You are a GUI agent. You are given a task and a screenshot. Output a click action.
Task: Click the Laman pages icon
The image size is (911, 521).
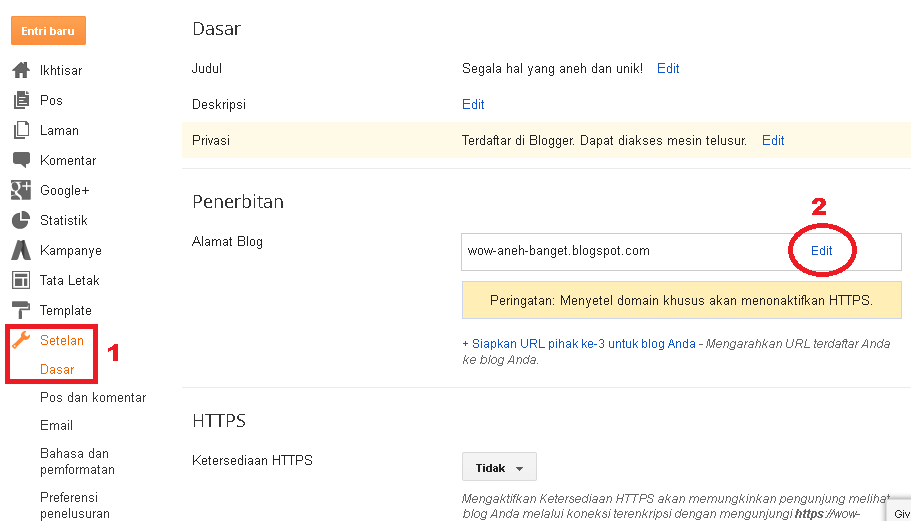(21, 130)
